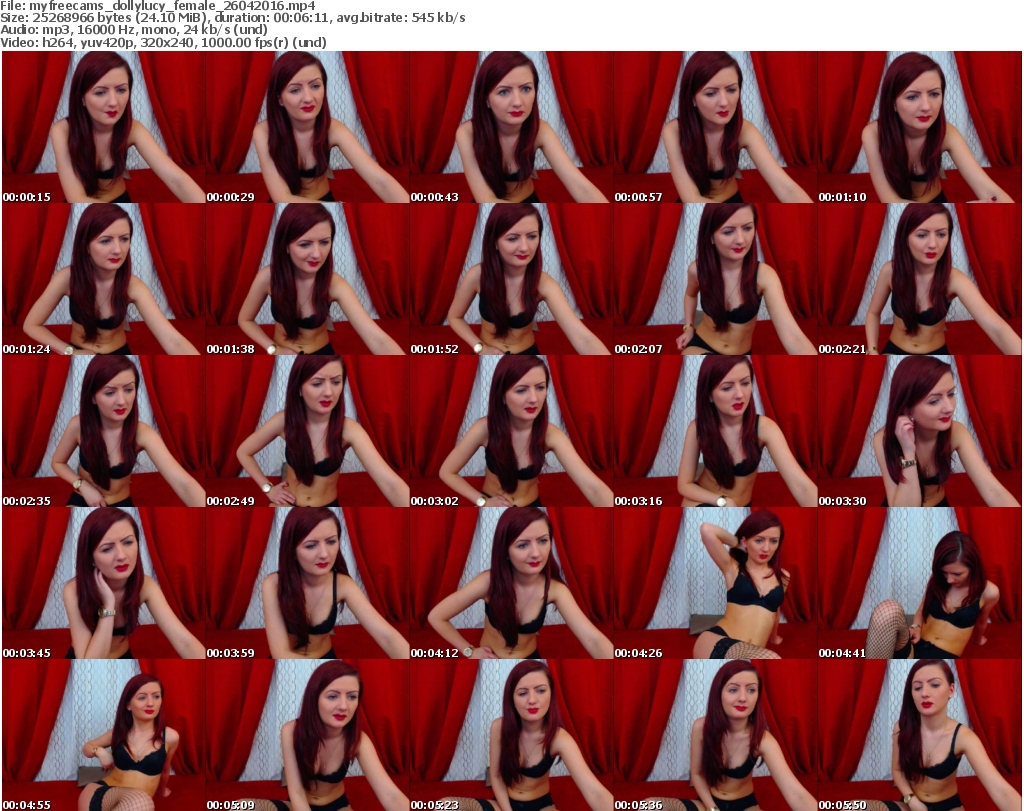Click the frame labeled 00:04:55

pyautogui.click(x=104, y=735)
